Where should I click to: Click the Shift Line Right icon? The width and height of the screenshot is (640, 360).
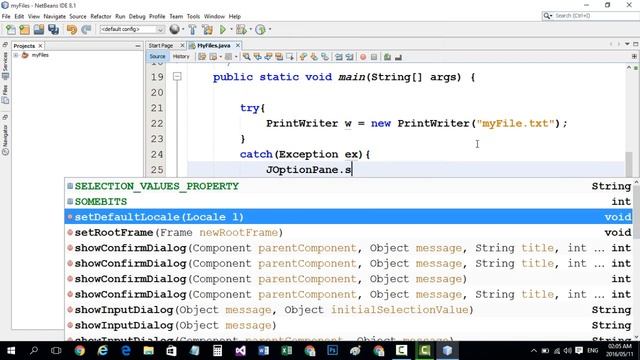[349, 57]
